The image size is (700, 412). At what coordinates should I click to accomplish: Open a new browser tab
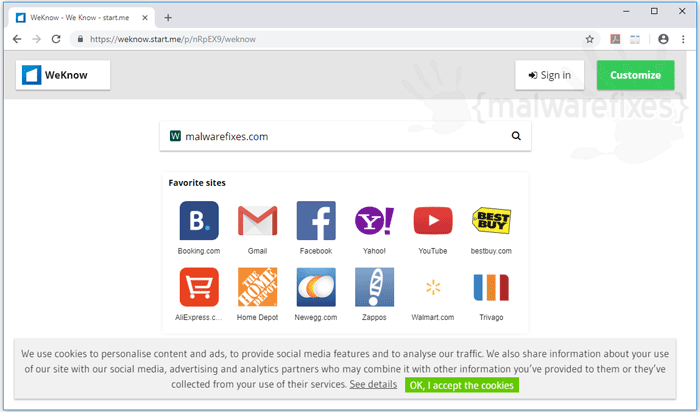(168, 18)
